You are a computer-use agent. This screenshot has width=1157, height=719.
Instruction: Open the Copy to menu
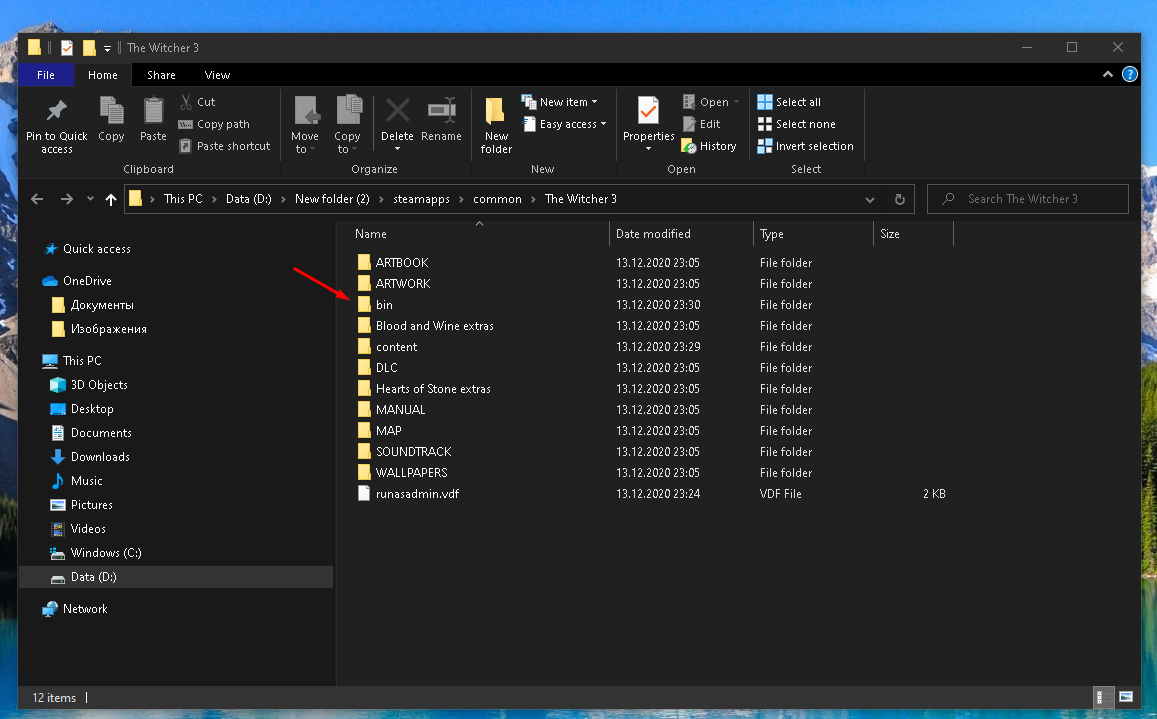coord(348,125)
